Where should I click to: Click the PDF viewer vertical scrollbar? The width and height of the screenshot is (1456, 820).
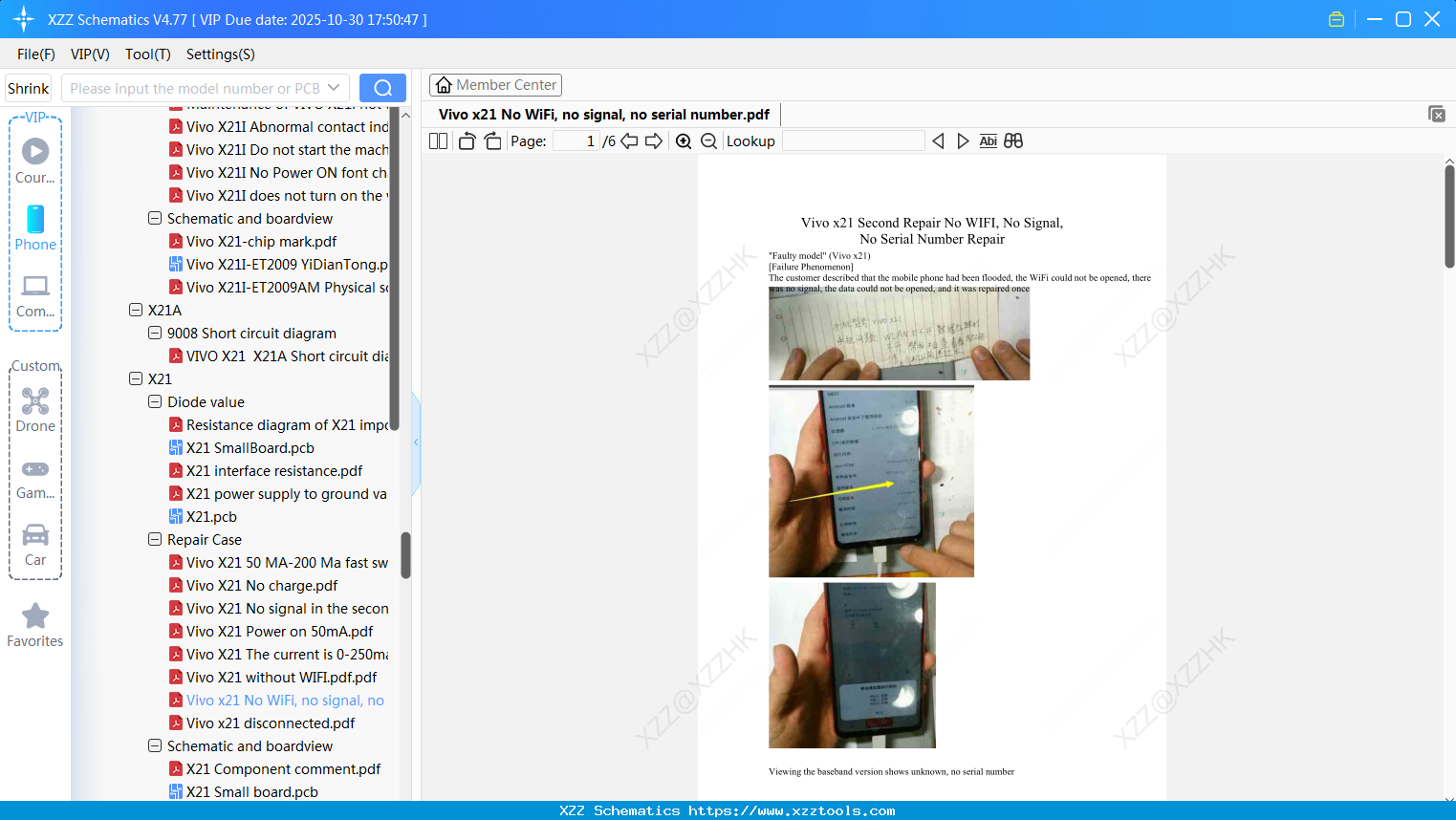click(x=1449, y=216)
